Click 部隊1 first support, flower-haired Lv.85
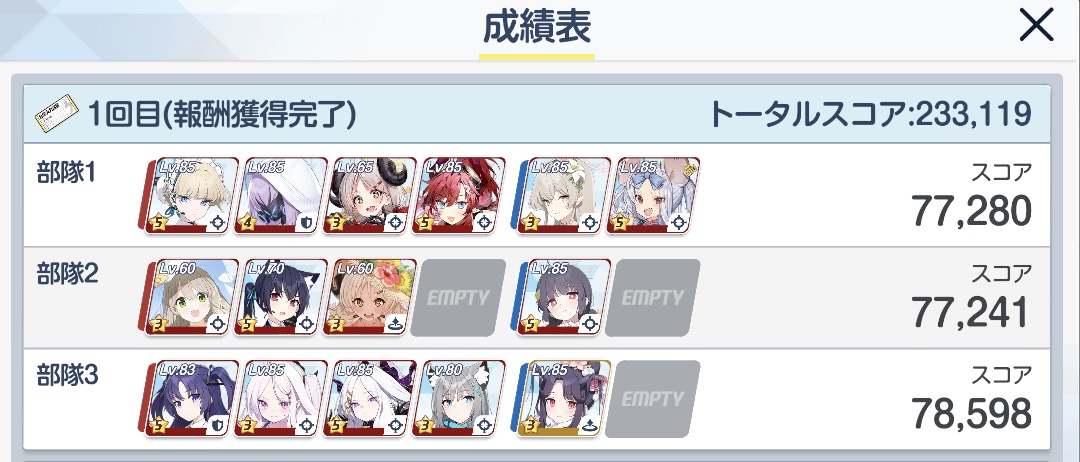This screenshot has width=1080, height=462. pos(562,196)
